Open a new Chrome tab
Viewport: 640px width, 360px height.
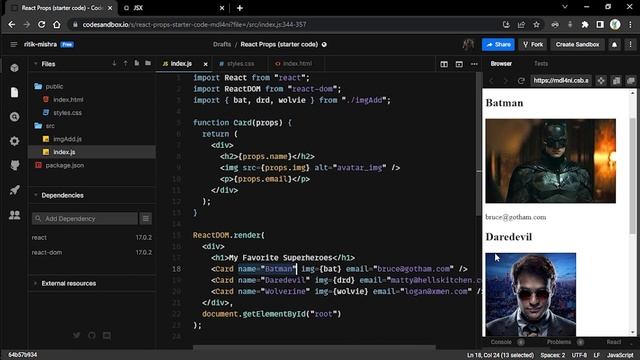[x=240, y=8]
